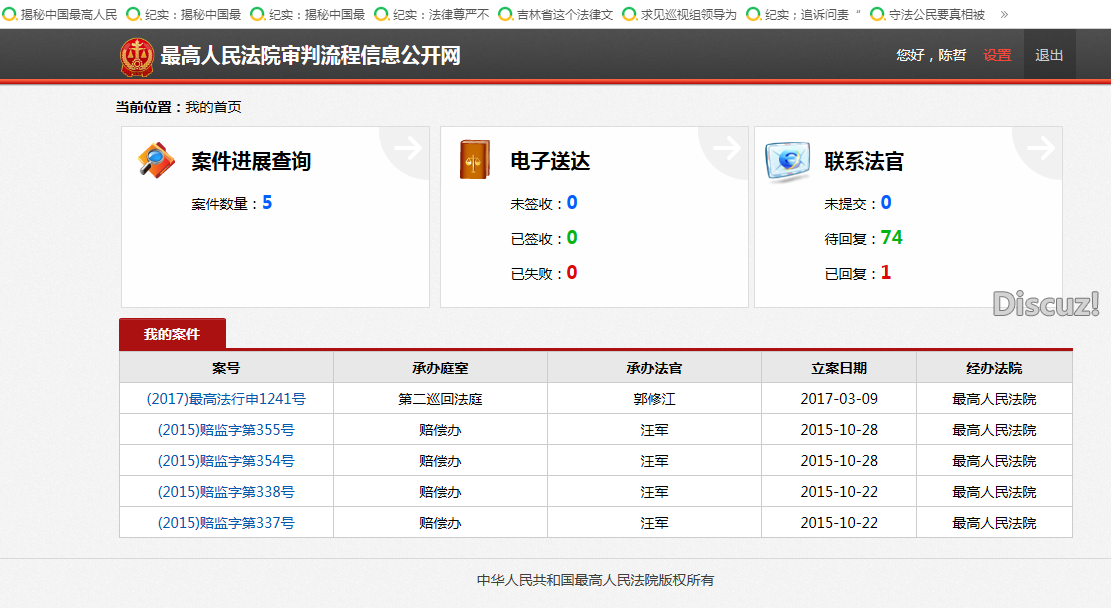The height and width of the screenshot is (608, 1111).
Task: Click the arrow on 联系法官 card
Action: [x=1040, y=148]
